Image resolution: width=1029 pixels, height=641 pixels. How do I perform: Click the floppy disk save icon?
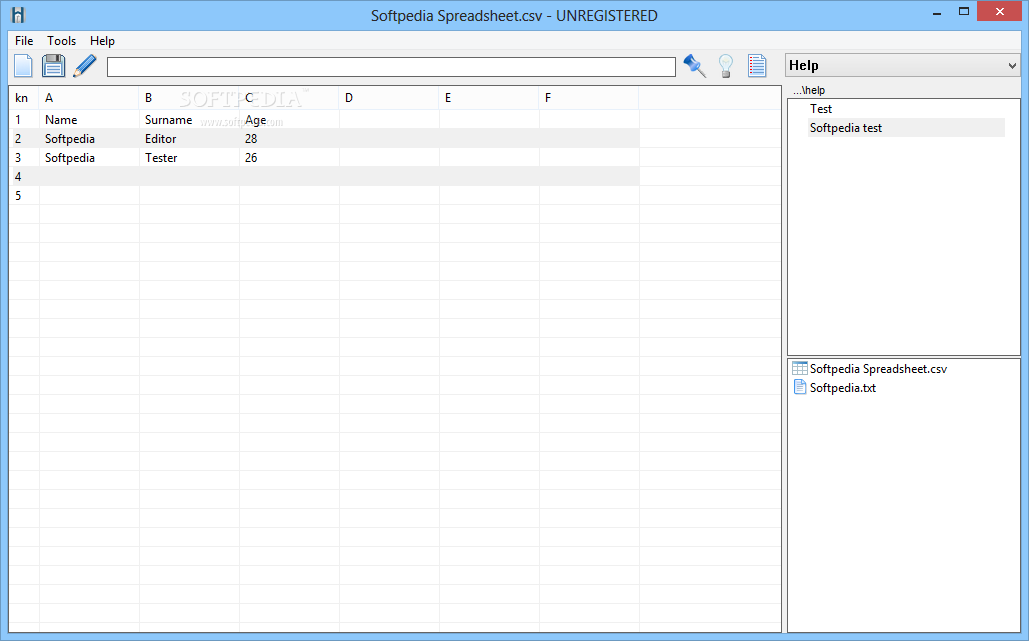point(53,66)
